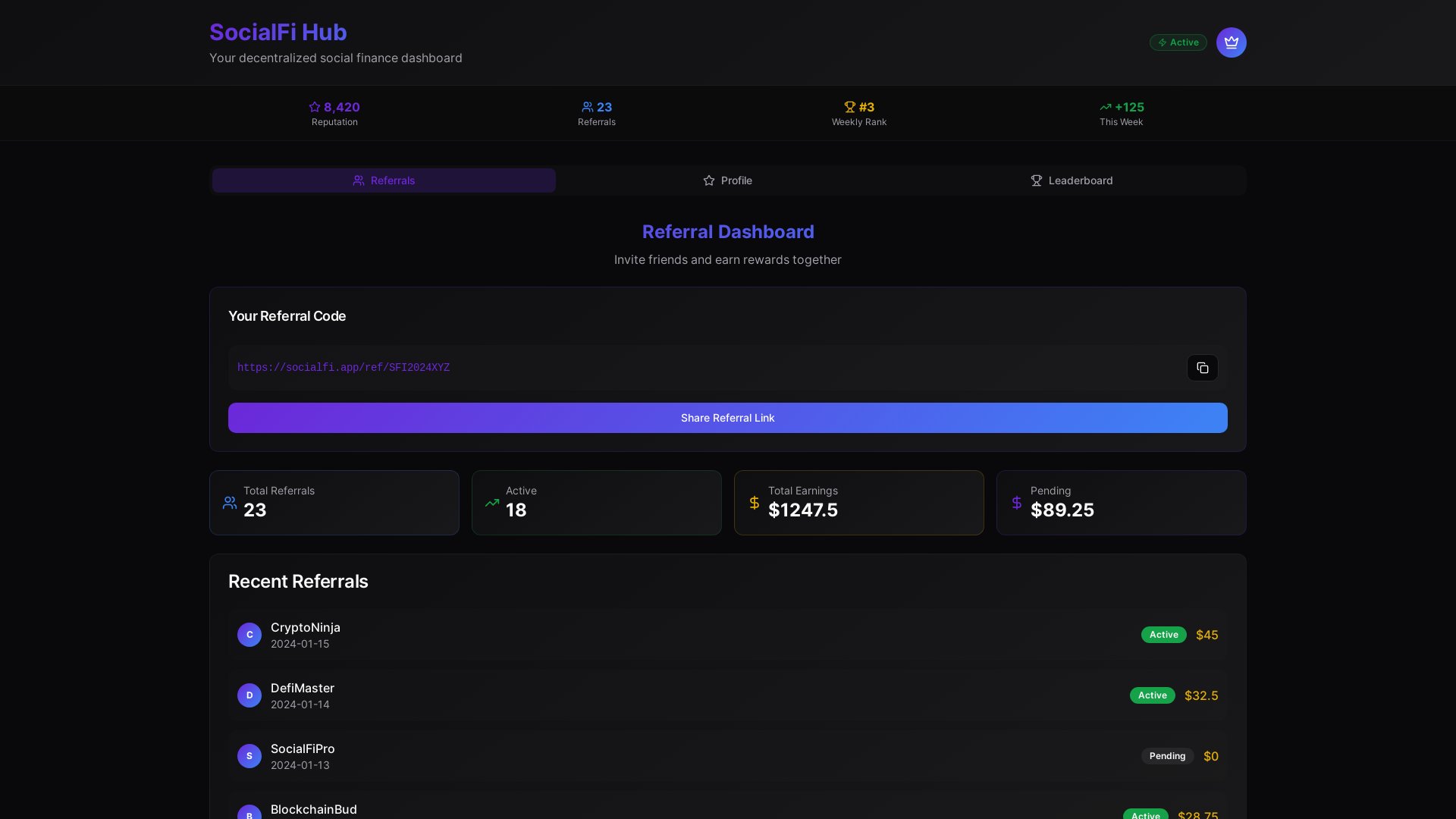Select the Referrals tab
1456x819 pixels.
pyautogui.click(x=384, y=180)
